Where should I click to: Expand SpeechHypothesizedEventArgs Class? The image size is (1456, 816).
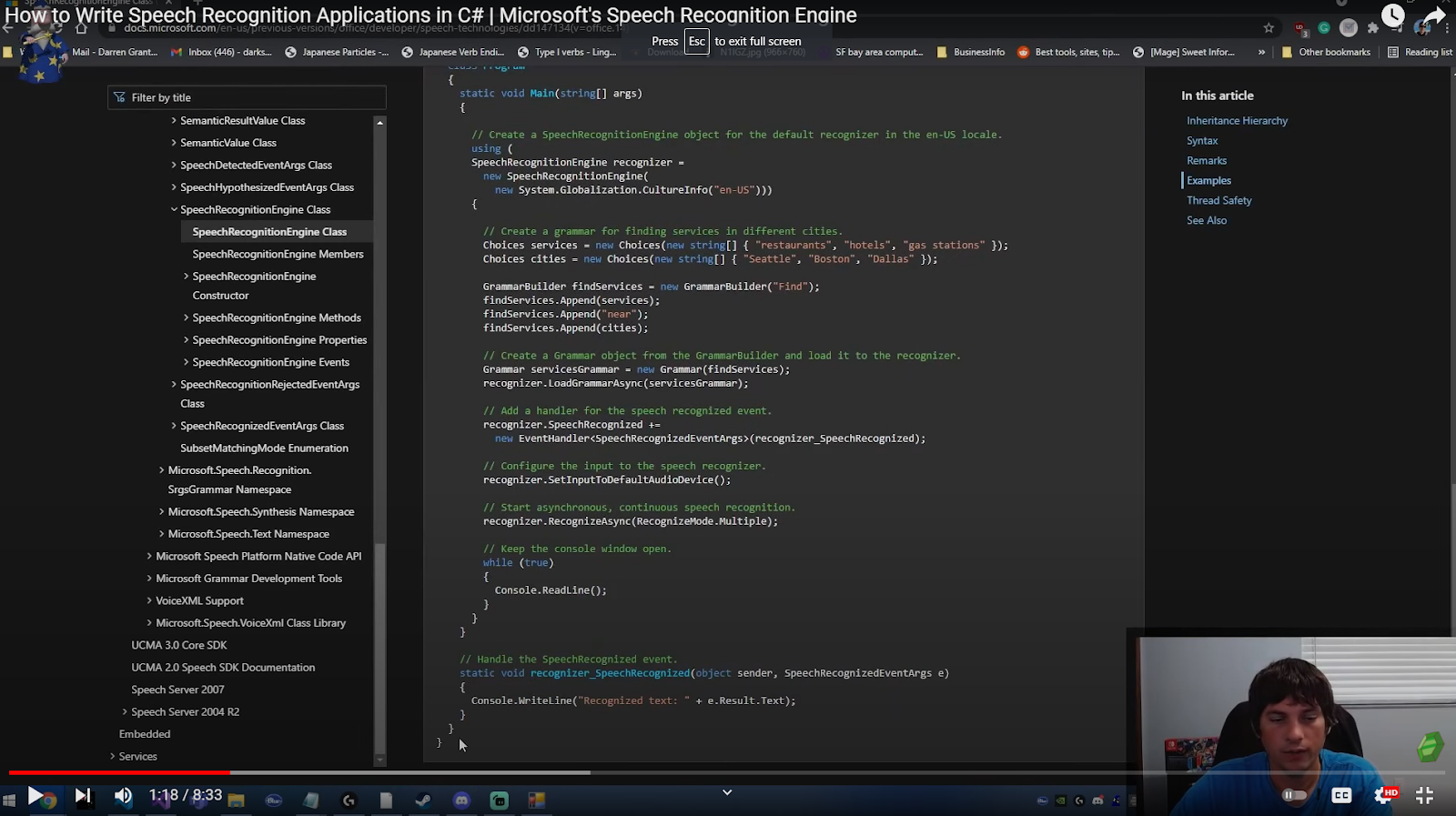(x=174, y=187)
